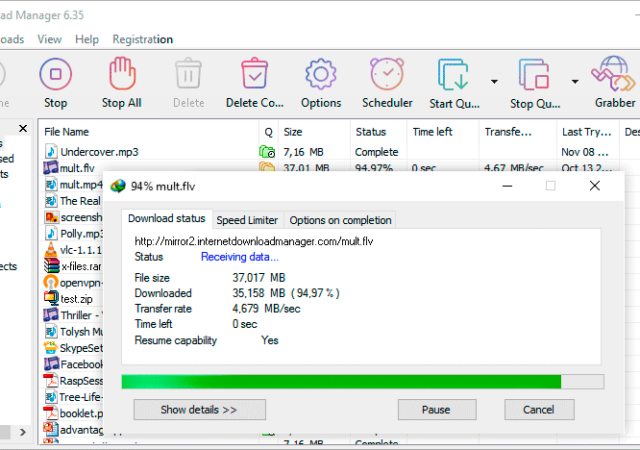Click Stop Queue toolbar icon
The height and width of the screenshot is (450, 640).
pos(534,74)
